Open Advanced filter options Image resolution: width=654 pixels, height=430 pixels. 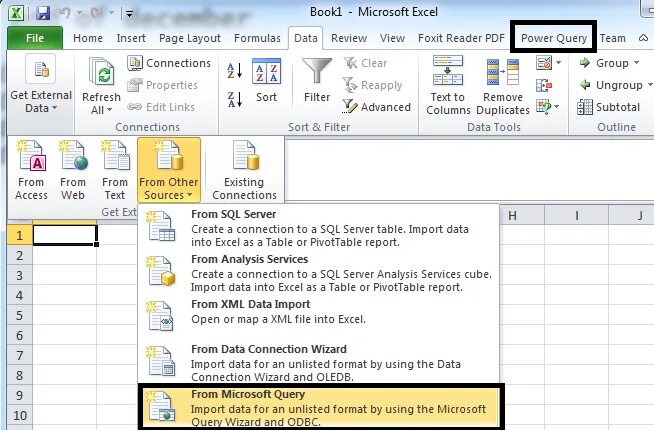pos(376,107)
